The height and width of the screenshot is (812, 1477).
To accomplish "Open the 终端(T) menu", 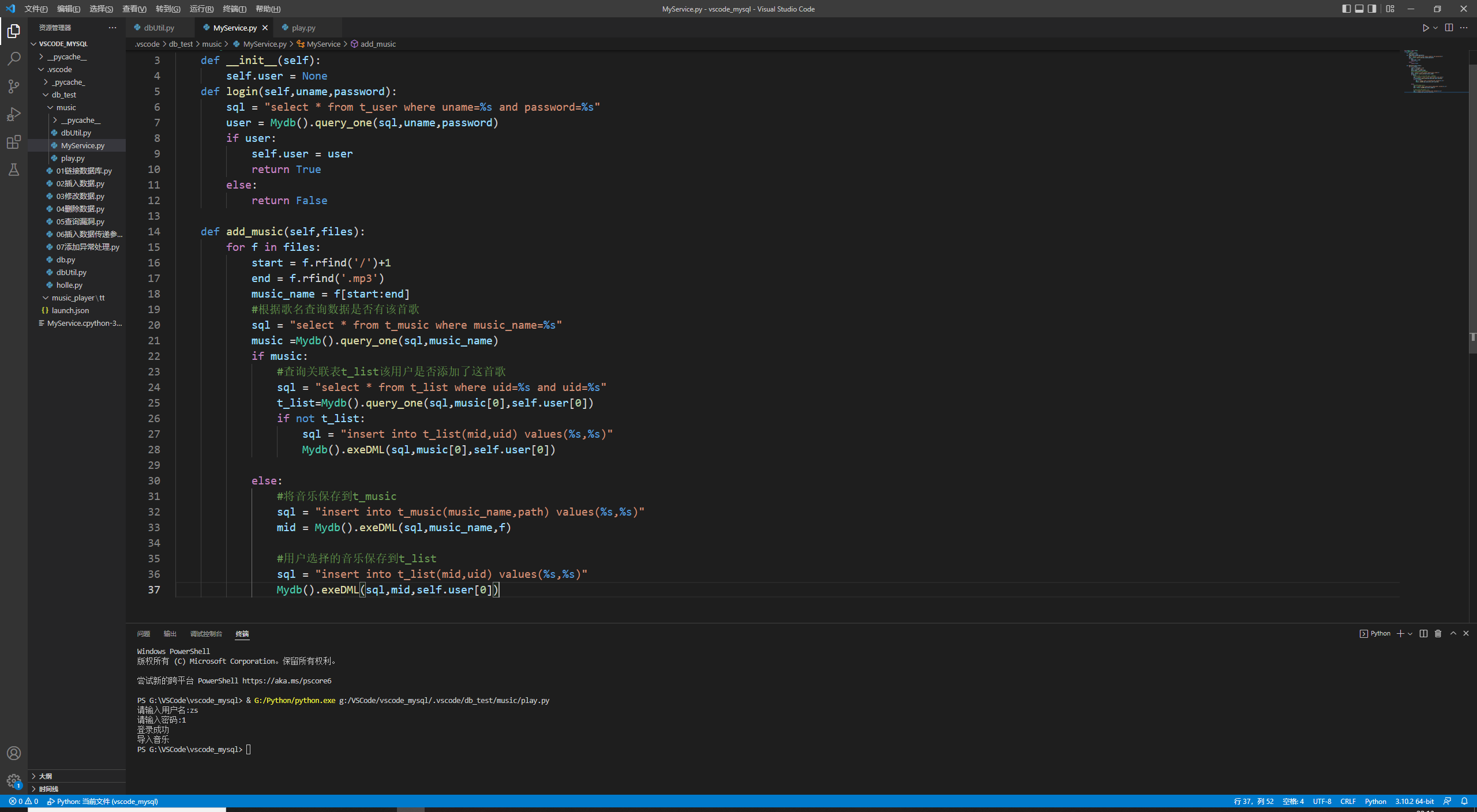I will point(234,9).
